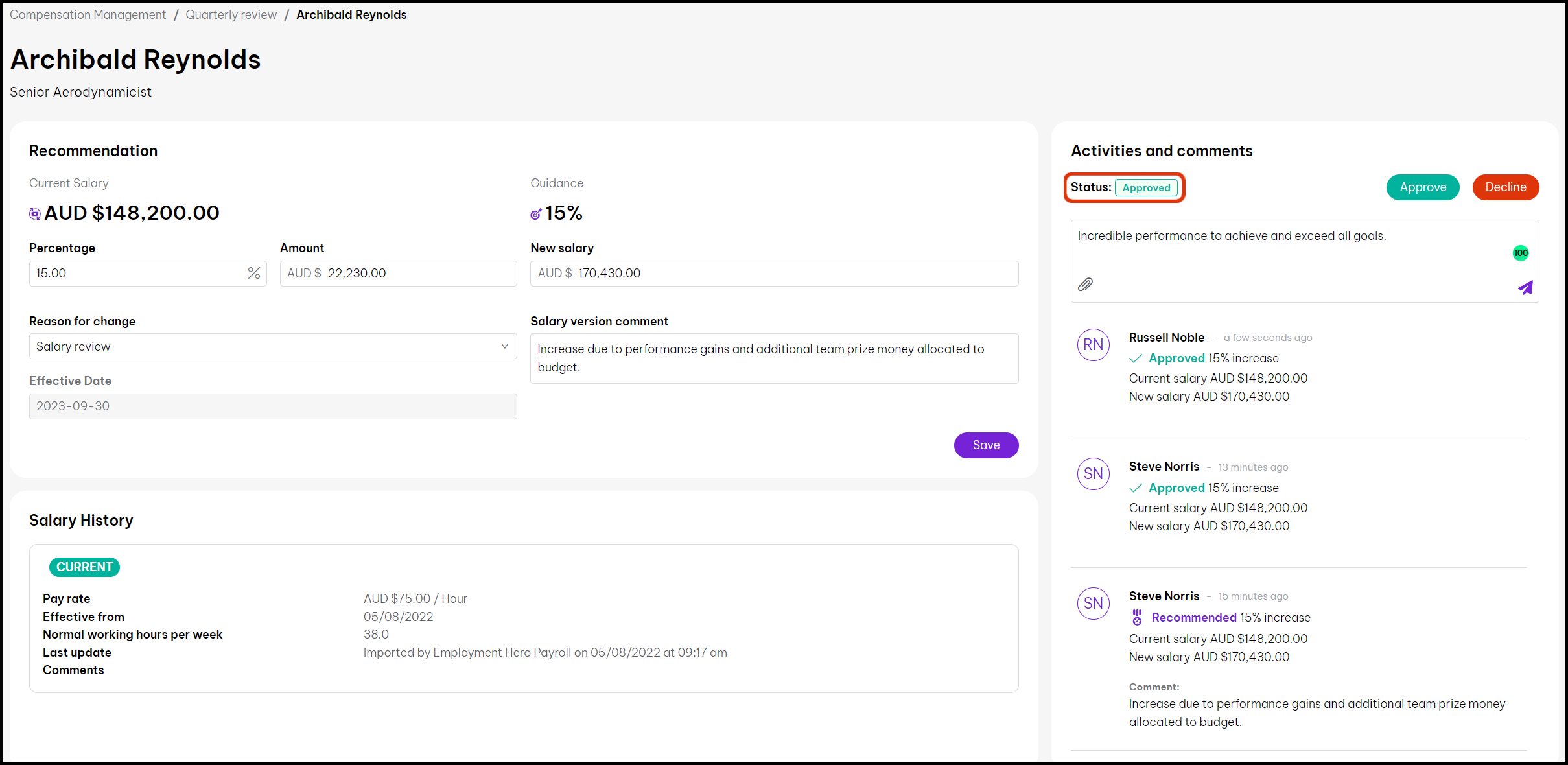Go to Compensation Management breadcrumb
The height and width of the screenshot is (765, 1568).
[x=88, y=14]
